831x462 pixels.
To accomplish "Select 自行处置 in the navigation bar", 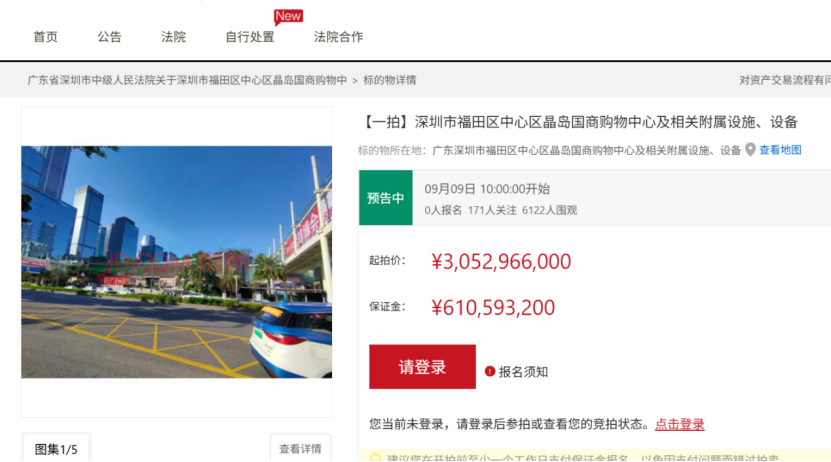I will [x=249, y=37].
